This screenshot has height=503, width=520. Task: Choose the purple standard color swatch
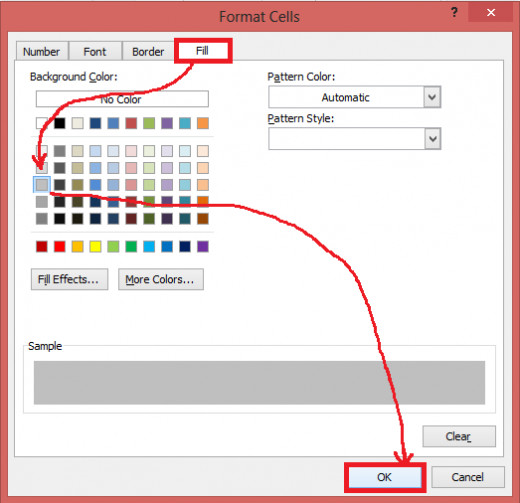click(203, 247)
